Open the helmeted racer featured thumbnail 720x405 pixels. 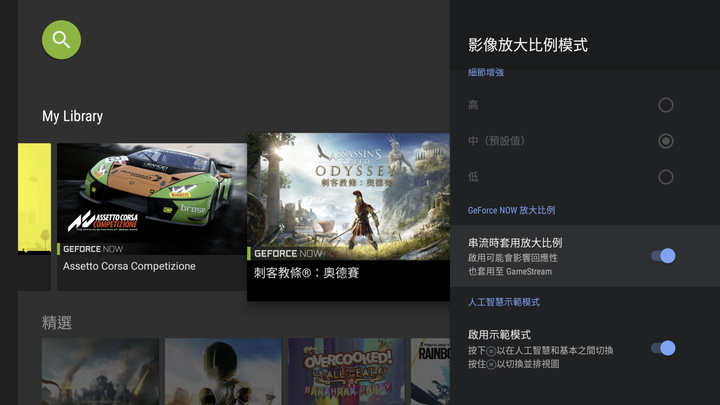(x=223, y=371)
